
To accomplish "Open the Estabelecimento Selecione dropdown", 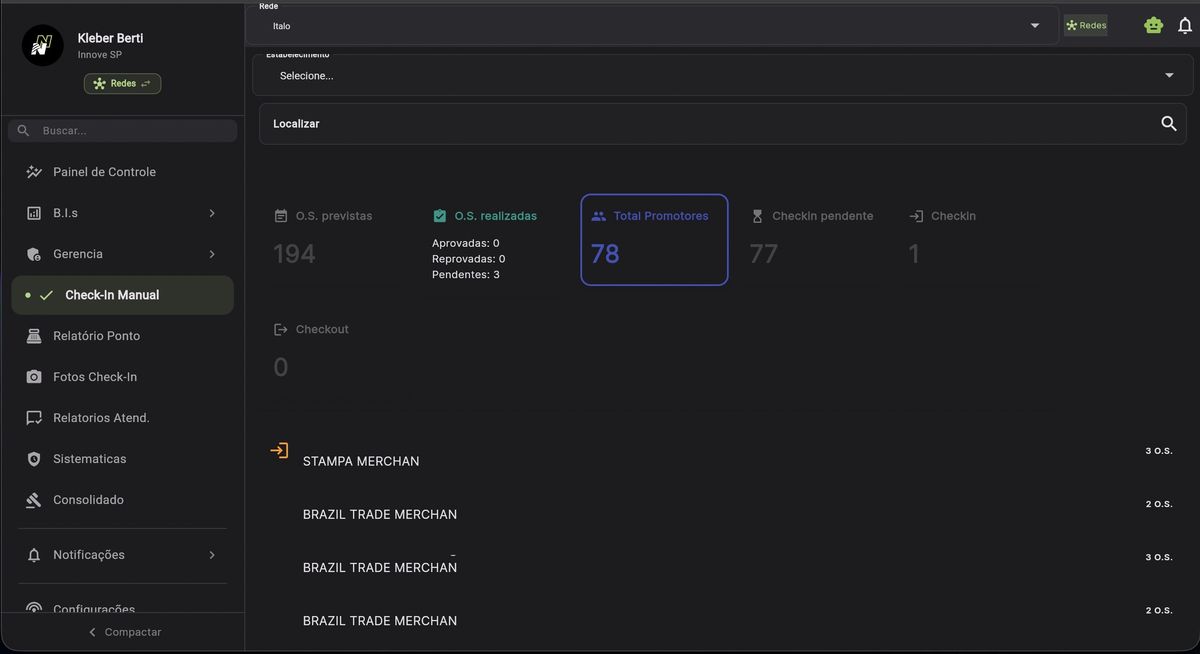I will (1168, 74).
